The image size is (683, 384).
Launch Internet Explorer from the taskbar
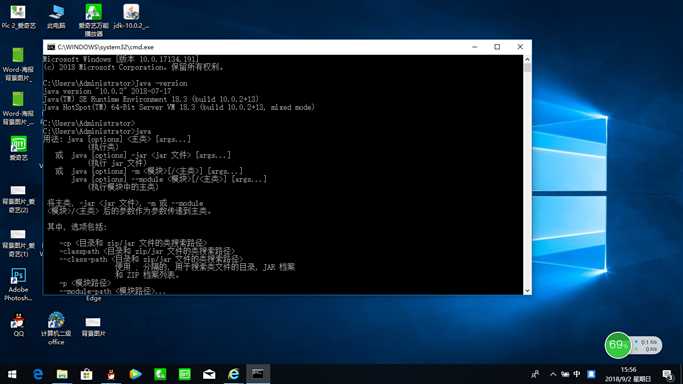tap(233, 374)
